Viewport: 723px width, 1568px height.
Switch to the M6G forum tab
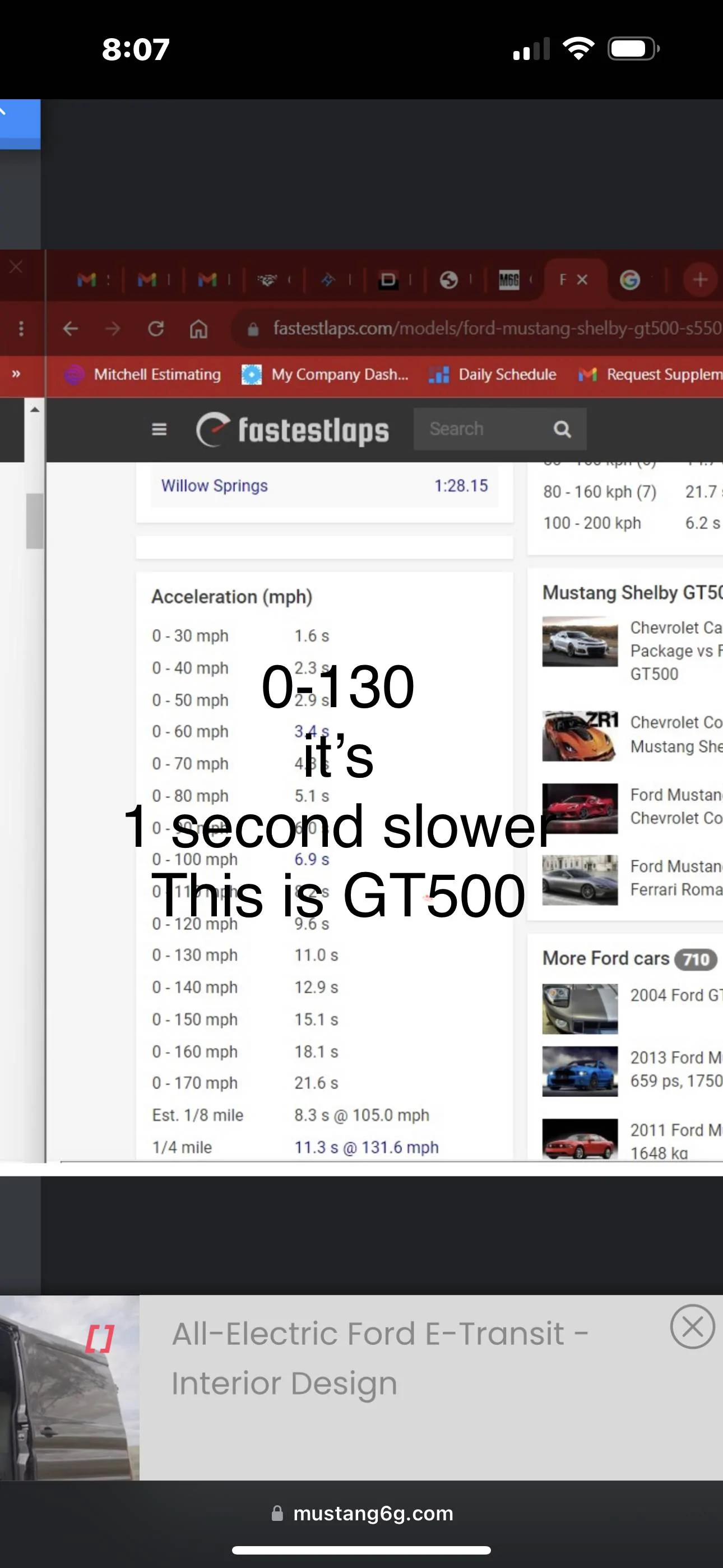tap(509, 279)
